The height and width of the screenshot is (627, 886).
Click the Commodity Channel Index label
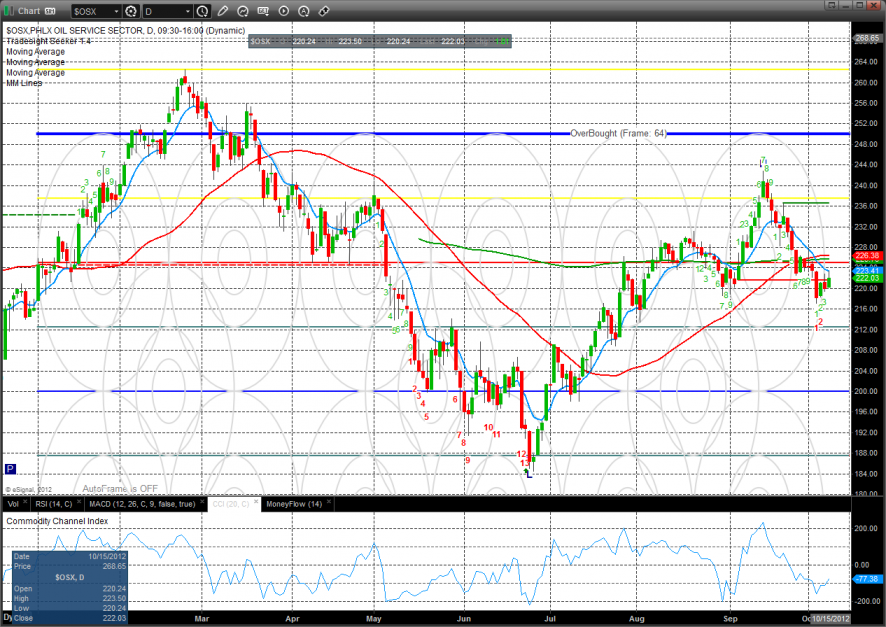57,521
